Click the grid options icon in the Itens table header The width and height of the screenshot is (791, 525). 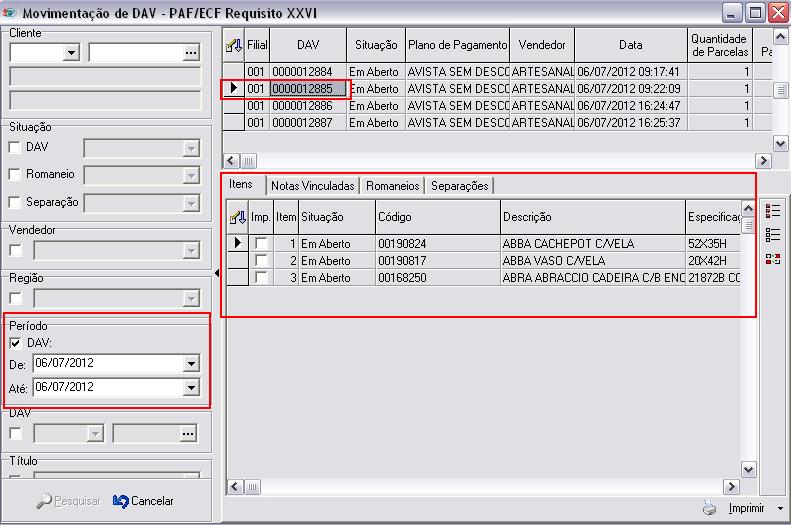(238, 217)
